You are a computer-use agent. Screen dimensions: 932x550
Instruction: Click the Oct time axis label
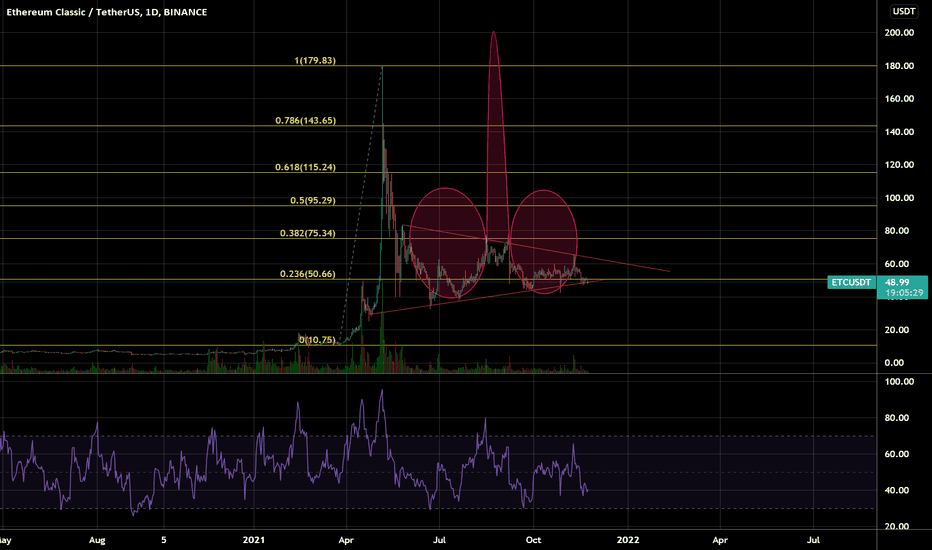point(533,540)
